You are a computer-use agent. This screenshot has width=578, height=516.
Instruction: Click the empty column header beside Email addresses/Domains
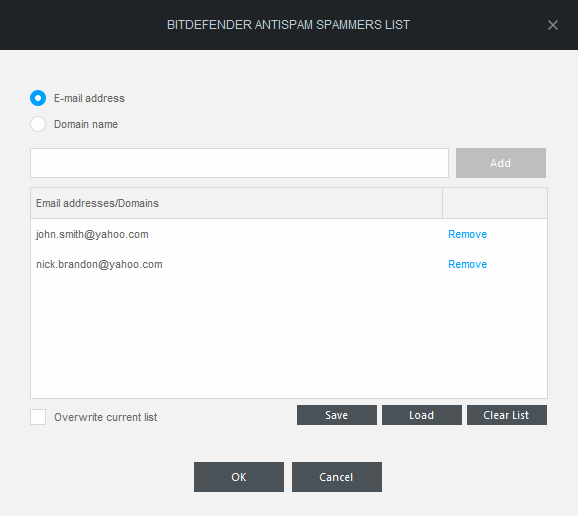click(495, 203)
